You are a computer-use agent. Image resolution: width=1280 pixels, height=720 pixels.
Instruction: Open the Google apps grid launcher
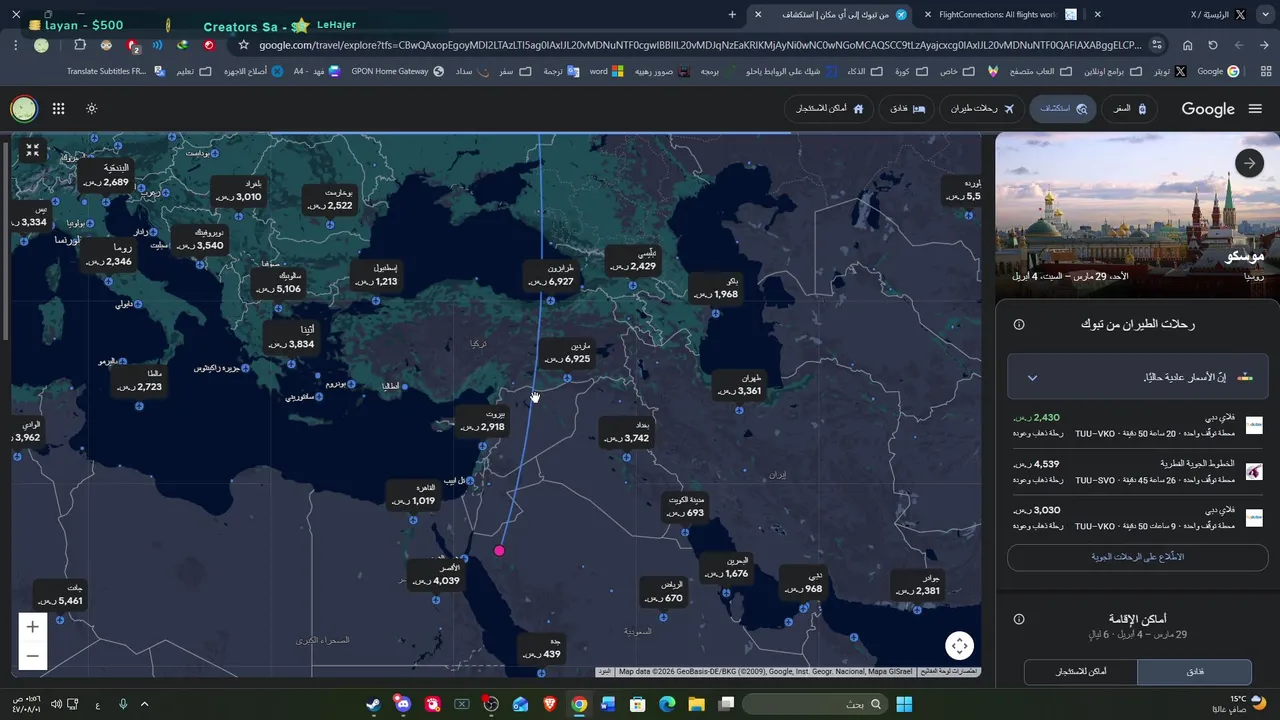[58, 109]
